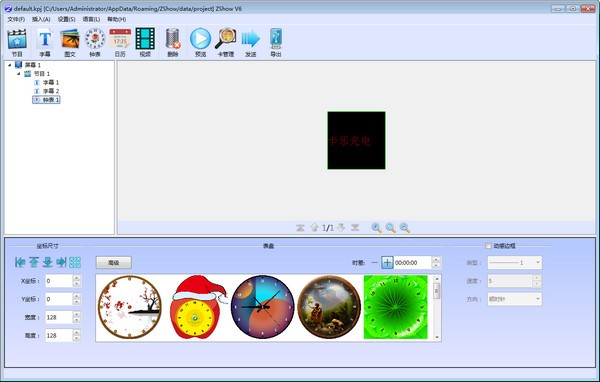This screenshot has width=600, height=382.
Task: Click the 导出 USB export icon
Action: click(x=276, y=42)
